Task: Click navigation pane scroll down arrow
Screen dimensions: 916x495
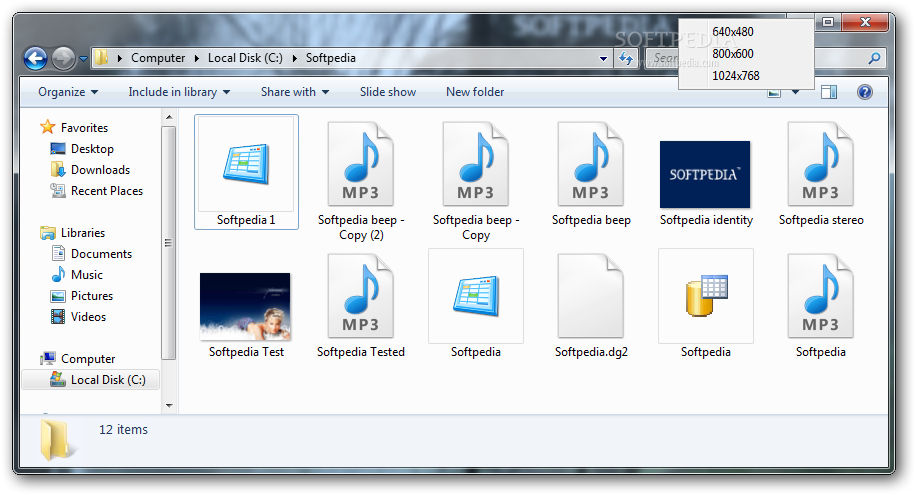Action: (169, 406)
